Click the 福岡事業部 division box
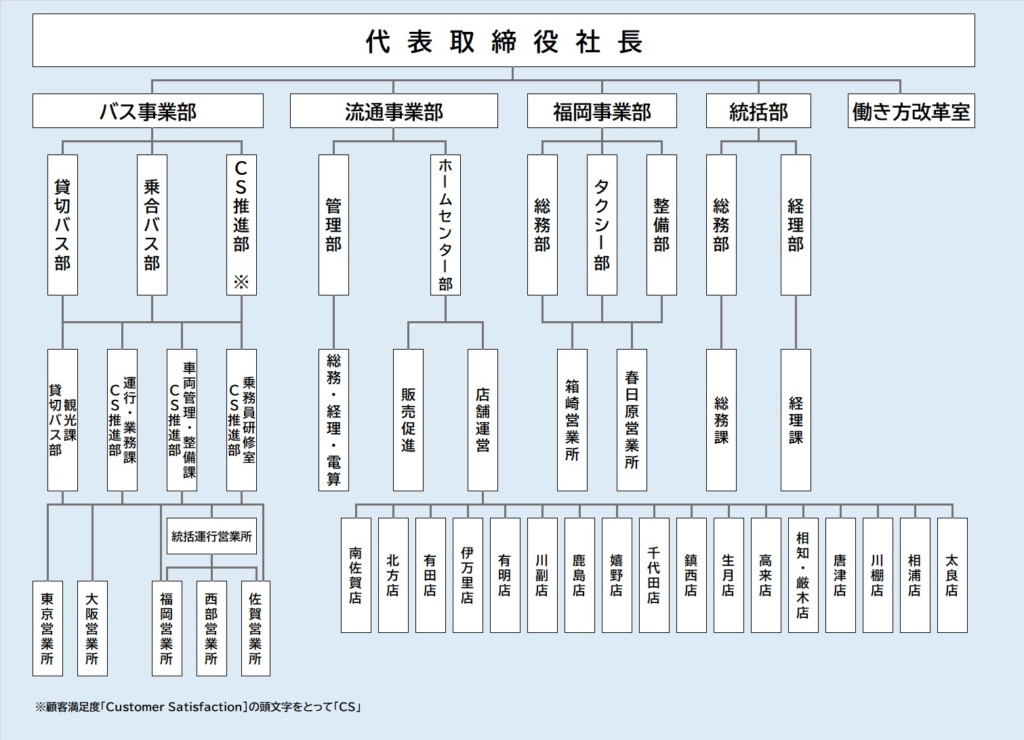Screen dimensions: 1024x740 tap(602, 111)
